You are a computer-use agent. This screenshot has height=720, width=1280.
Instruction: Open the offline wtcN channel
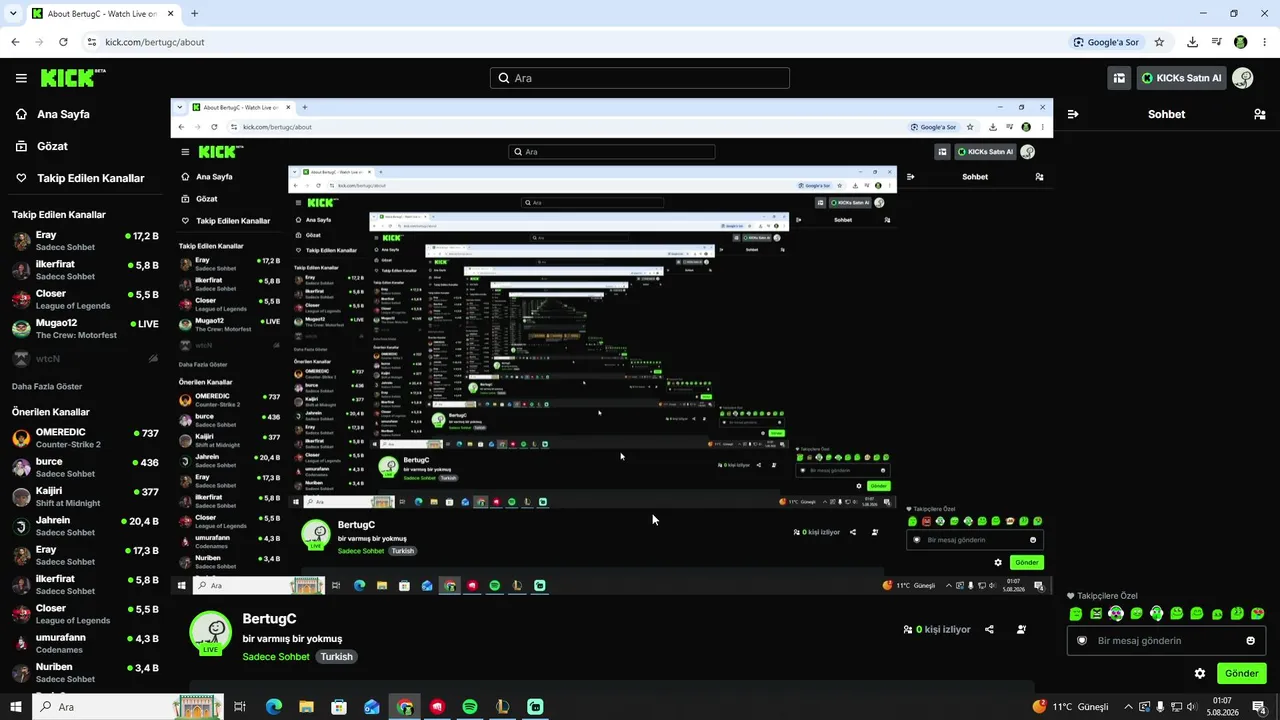85,358
